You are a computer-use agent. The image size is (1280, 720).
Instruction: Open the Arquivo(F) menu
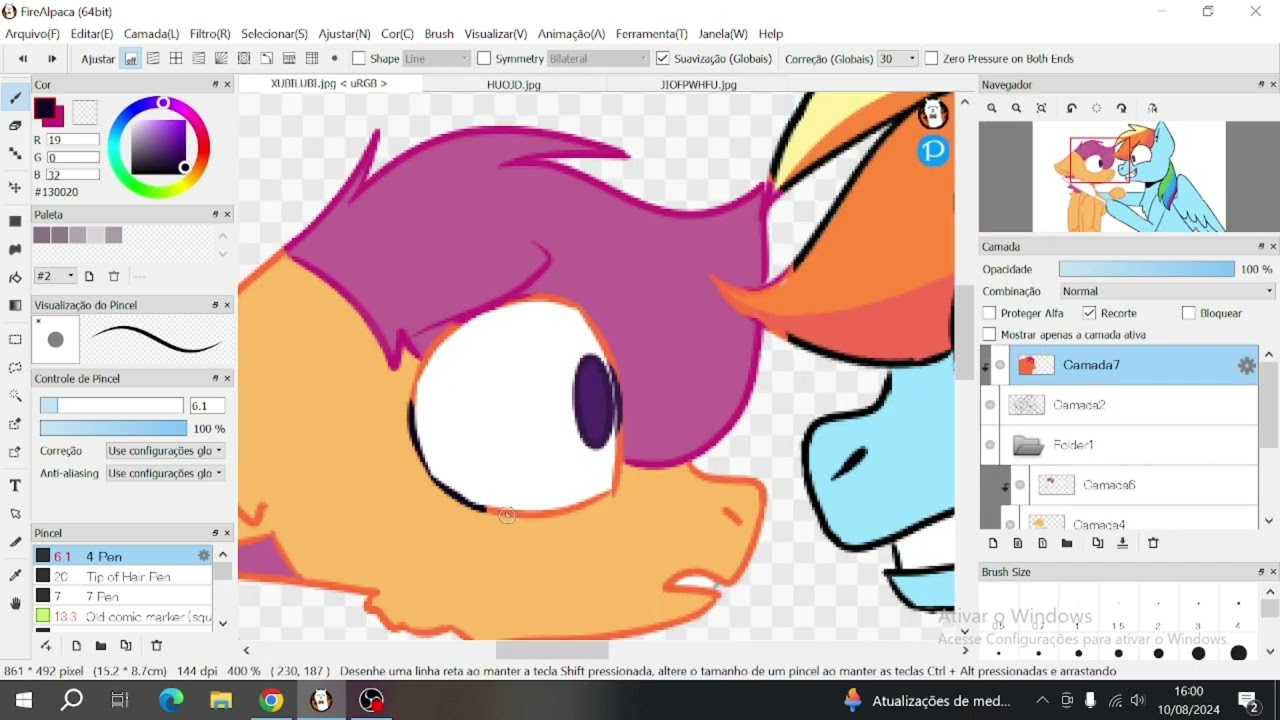coord(32,34)
